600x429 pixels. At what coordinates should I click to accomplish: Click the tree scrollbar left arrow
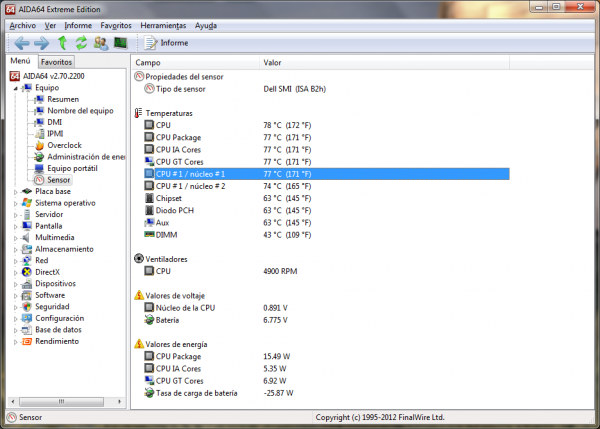click(13, 401)
